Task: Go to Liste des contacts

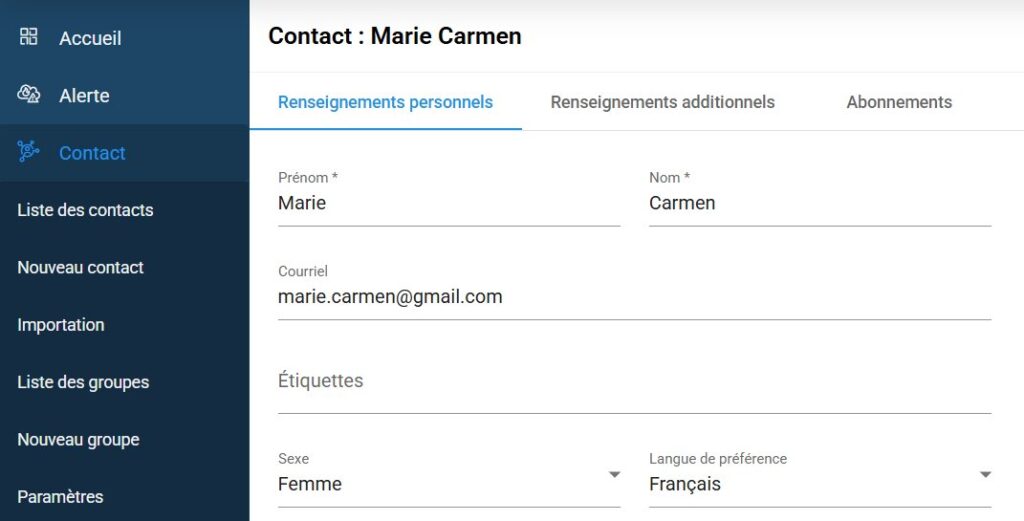Action: (85, 210)
